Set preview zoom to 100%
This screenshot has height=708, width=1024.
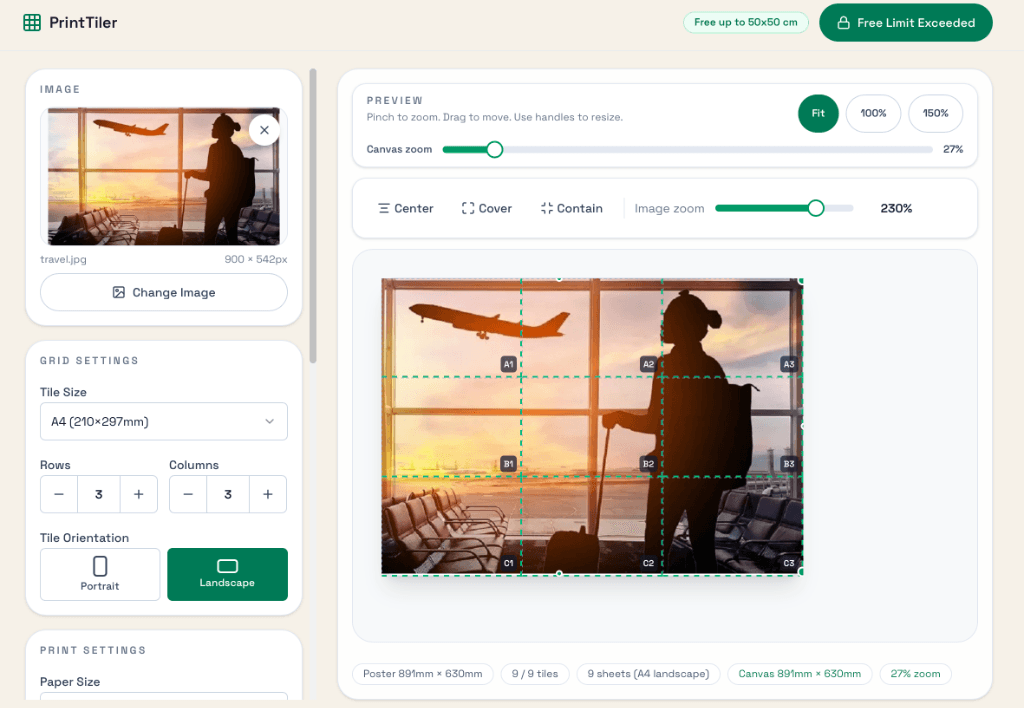pos(873,113)
